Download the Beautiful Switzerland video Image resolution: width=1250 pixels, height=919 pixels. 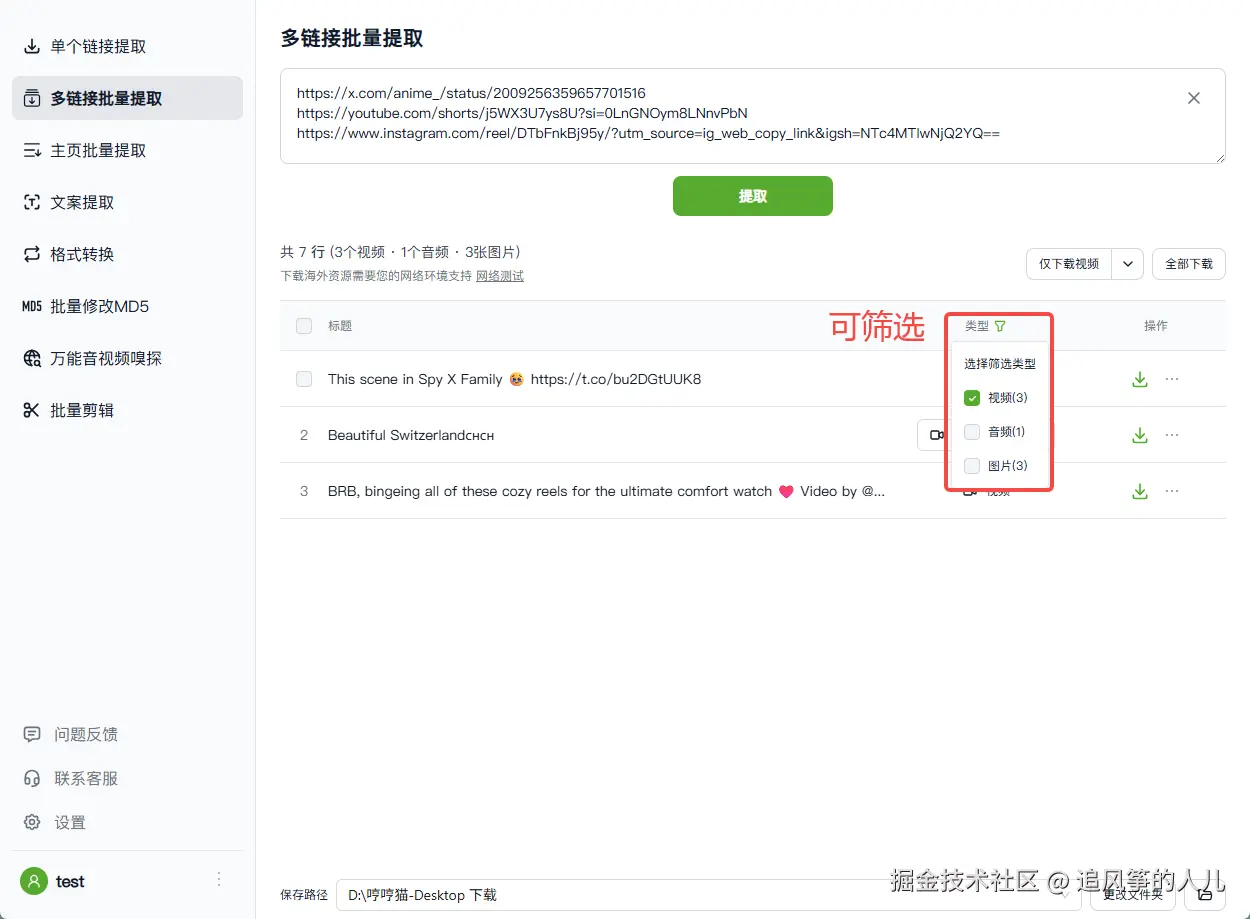click(1139, 435)
